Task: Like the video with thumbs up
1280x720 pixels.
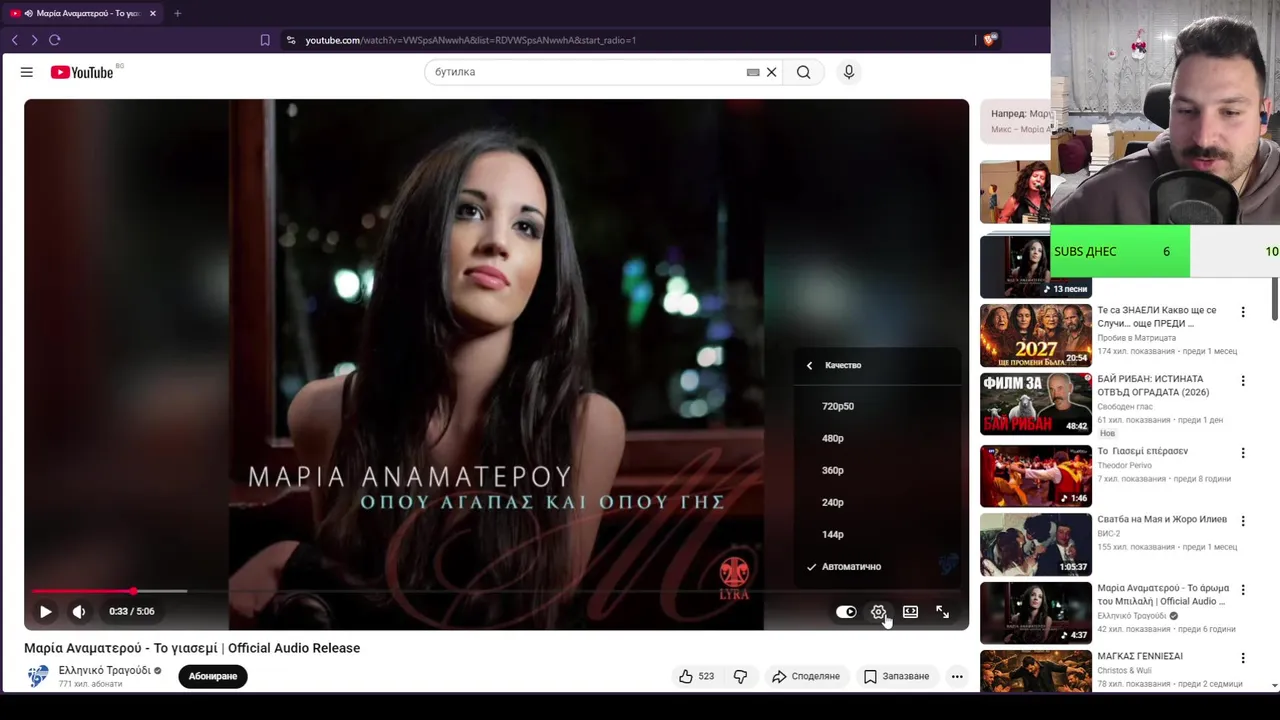Action: point(696,676)
